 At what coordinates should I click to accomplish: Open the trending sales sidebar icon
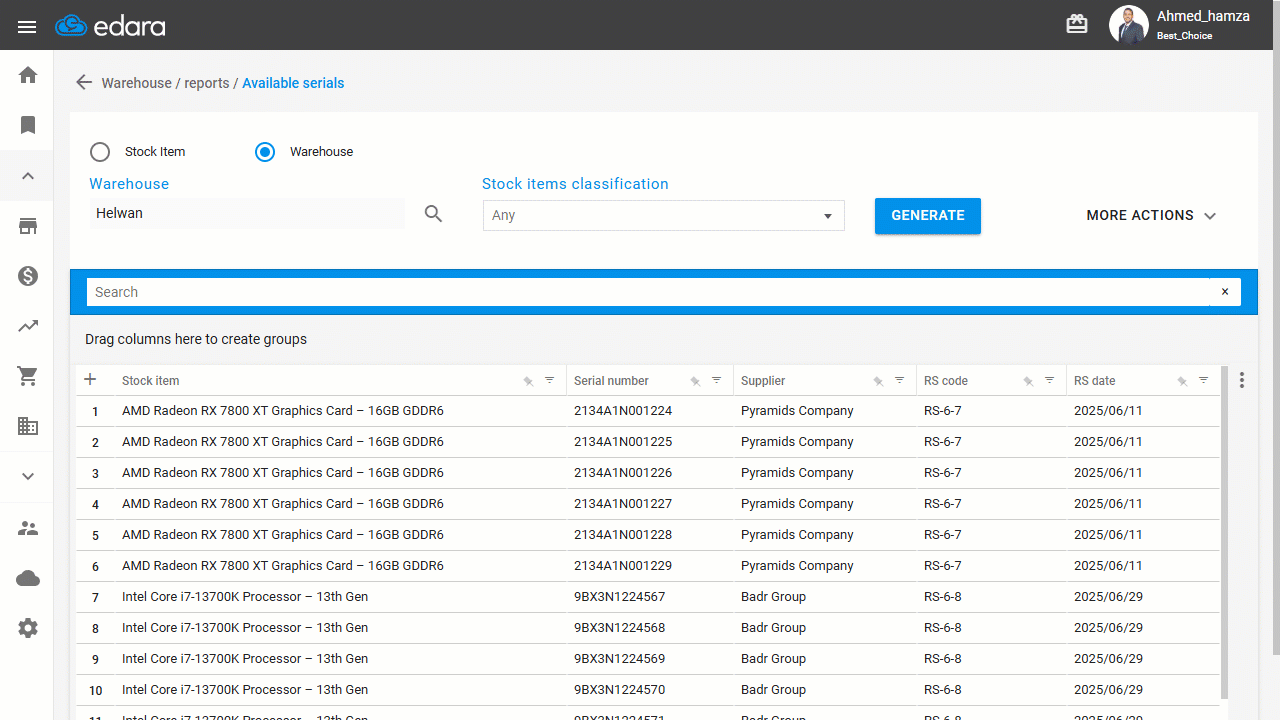pos(28,326)
